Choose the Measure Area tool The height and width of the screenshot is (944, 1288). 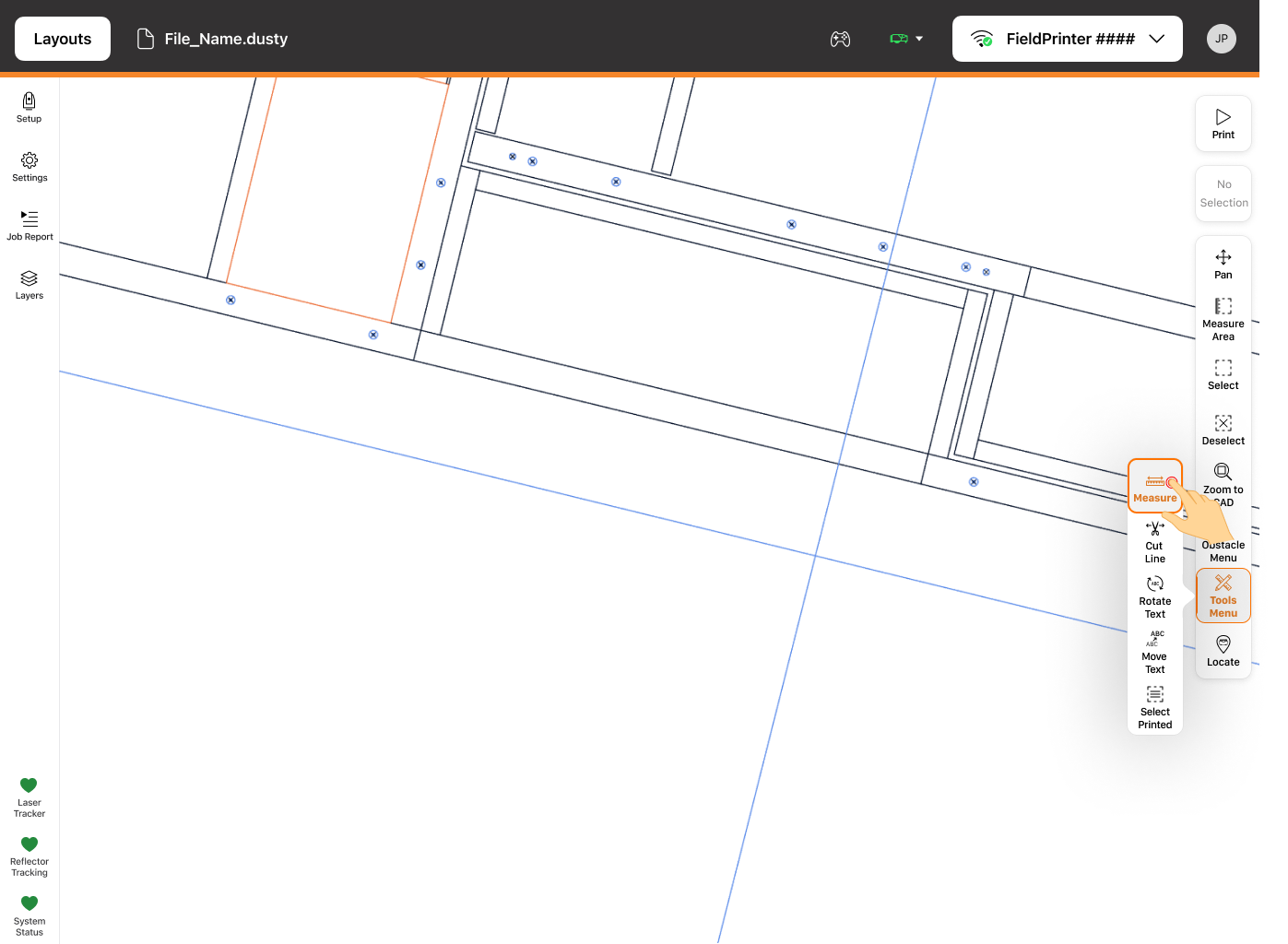point(1223,319)
